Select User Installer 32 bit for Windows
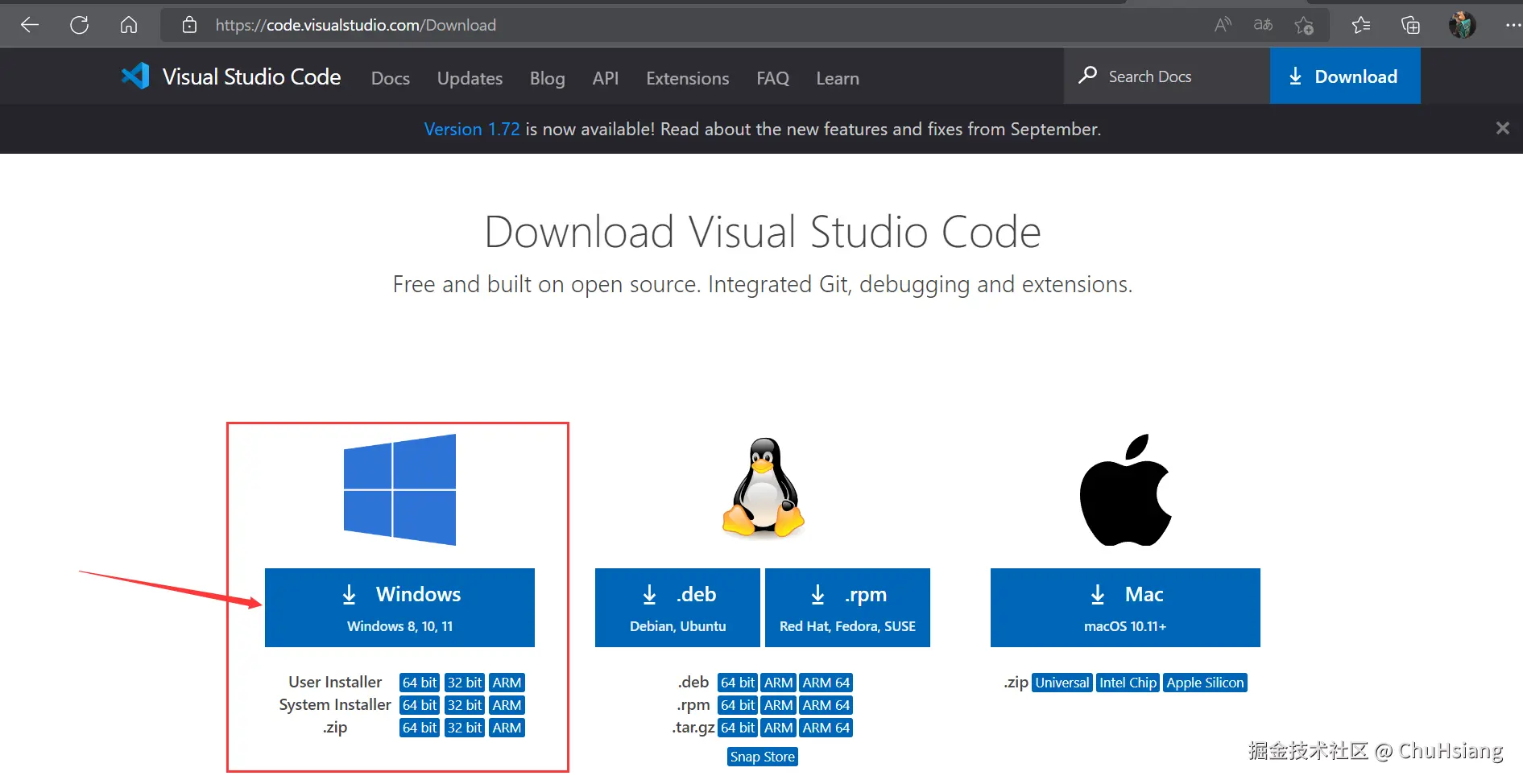 click(465, 683)
